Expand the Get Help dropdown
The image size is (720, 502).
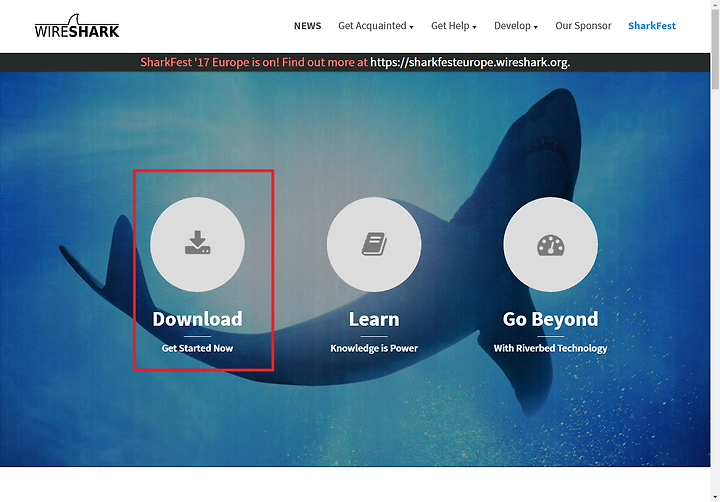454,26
